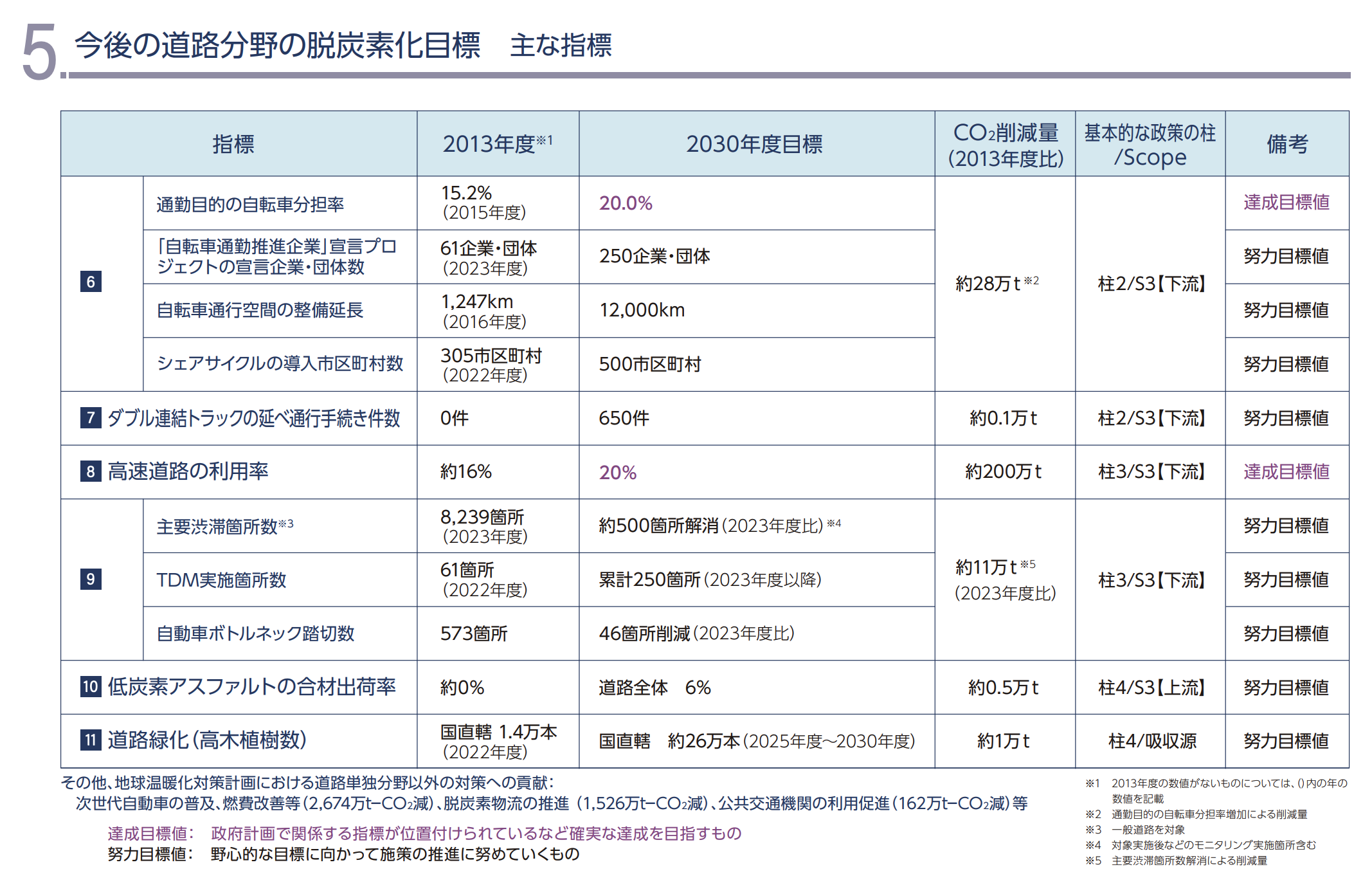The width and height of the screenshot is (1372, 876).
Task: Click the number 7 badge beside ダブル連結トラック
Action: tap(91, 418)
